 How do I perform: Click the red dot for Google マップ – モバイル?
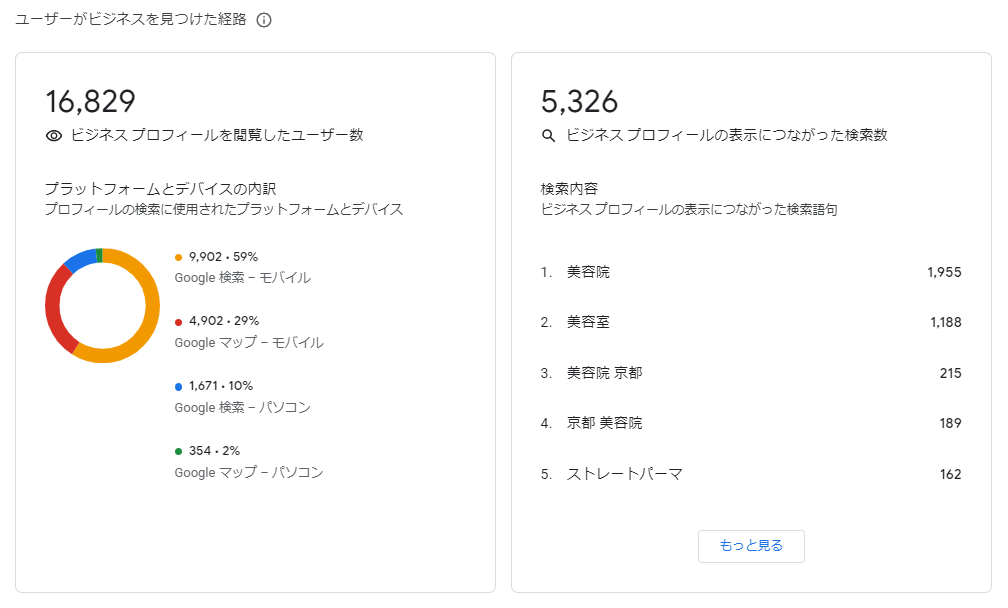tap(179, 322)
